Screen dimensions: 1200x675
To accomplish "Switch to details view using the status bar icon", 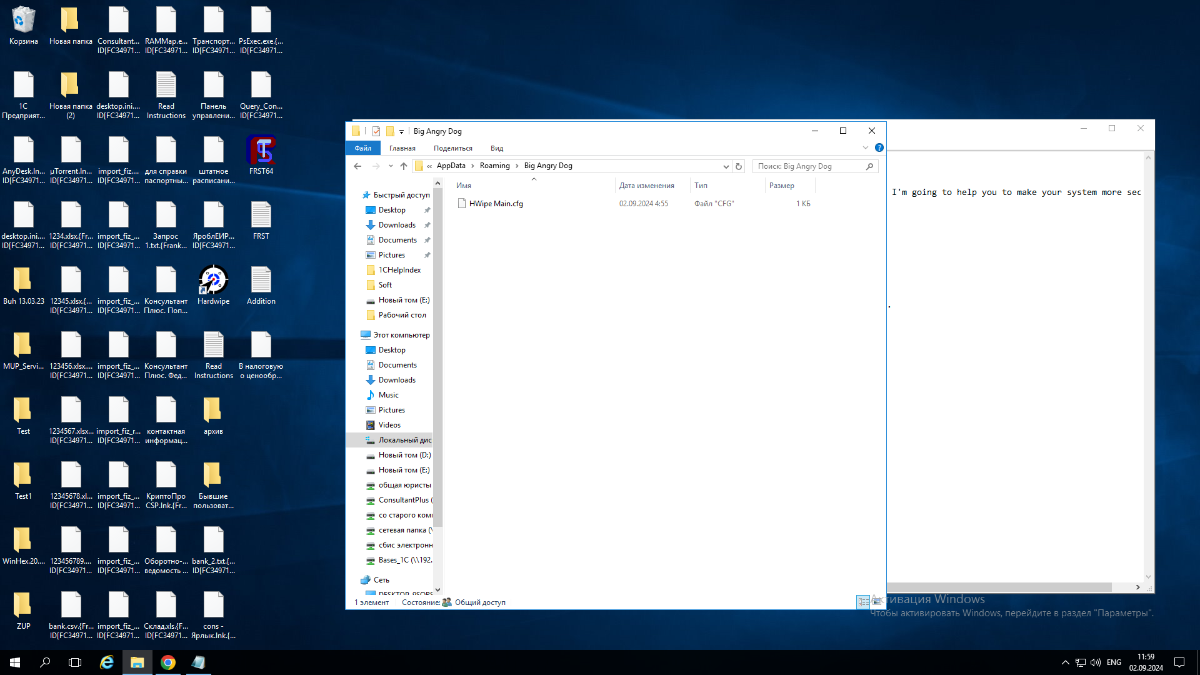I will pos(861,602).
